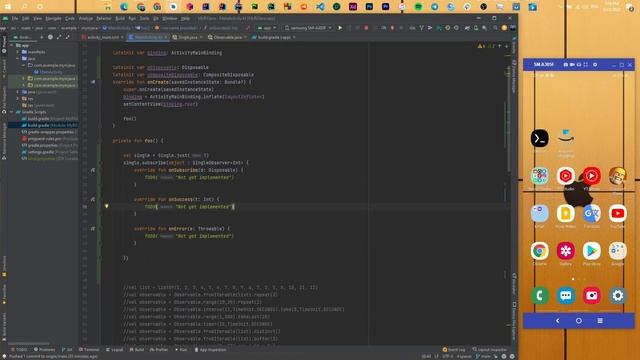
Task: Click the warnings indicator in editor corner
Action: (487, 46)
